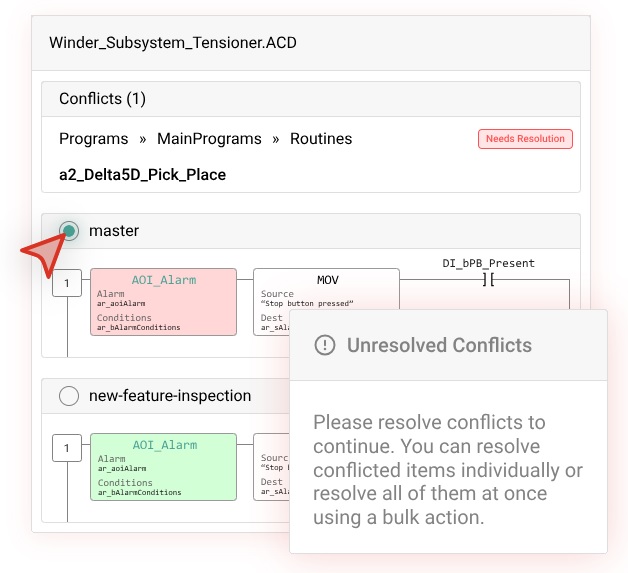Viewport: 628px width, 573px height.
Task: Click rung number 1 in new-feature-inspection
Action: click(x=67, y=448)
